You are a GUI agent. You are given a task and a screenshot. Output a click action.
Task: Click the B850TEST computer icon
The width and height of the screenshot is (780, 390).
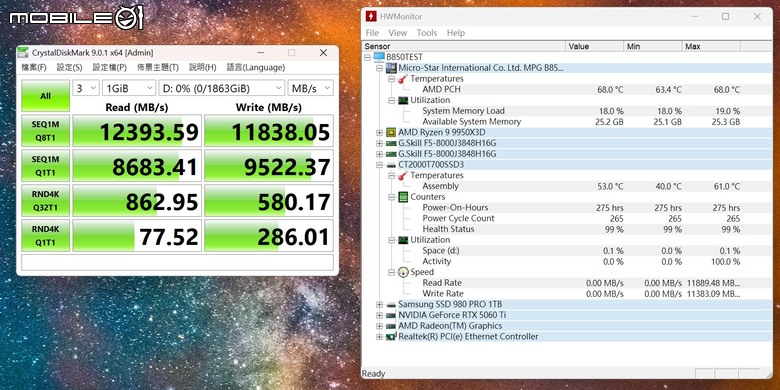379,57
